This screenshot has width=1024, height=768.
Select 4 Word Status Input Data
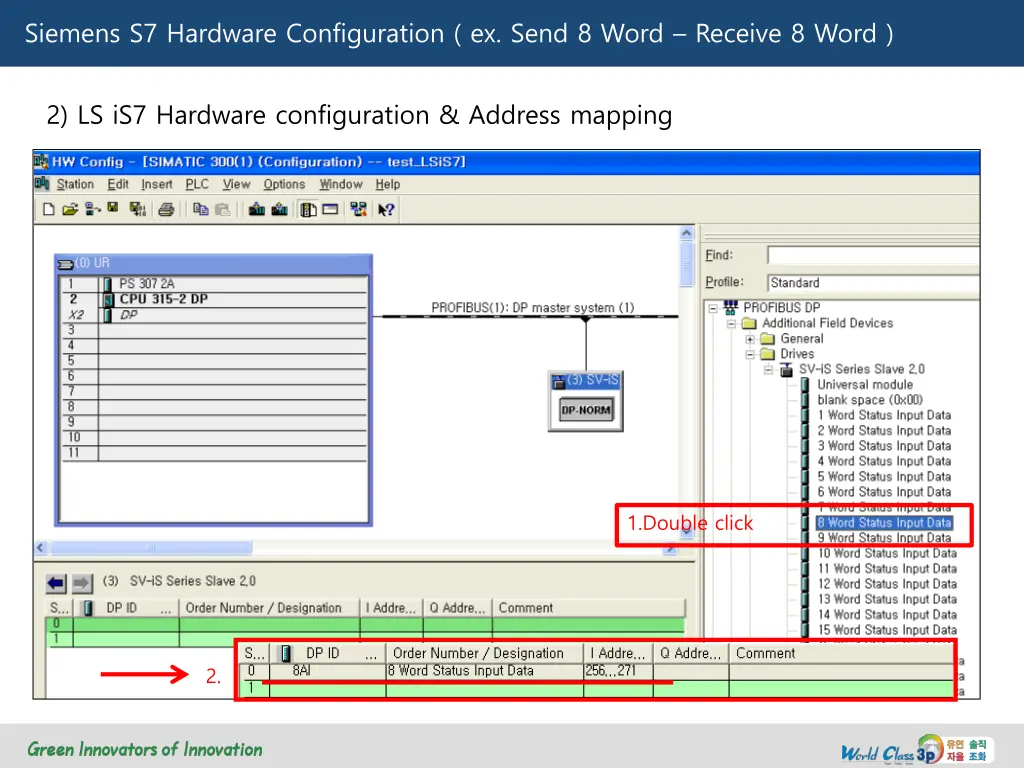pos(884,461)
